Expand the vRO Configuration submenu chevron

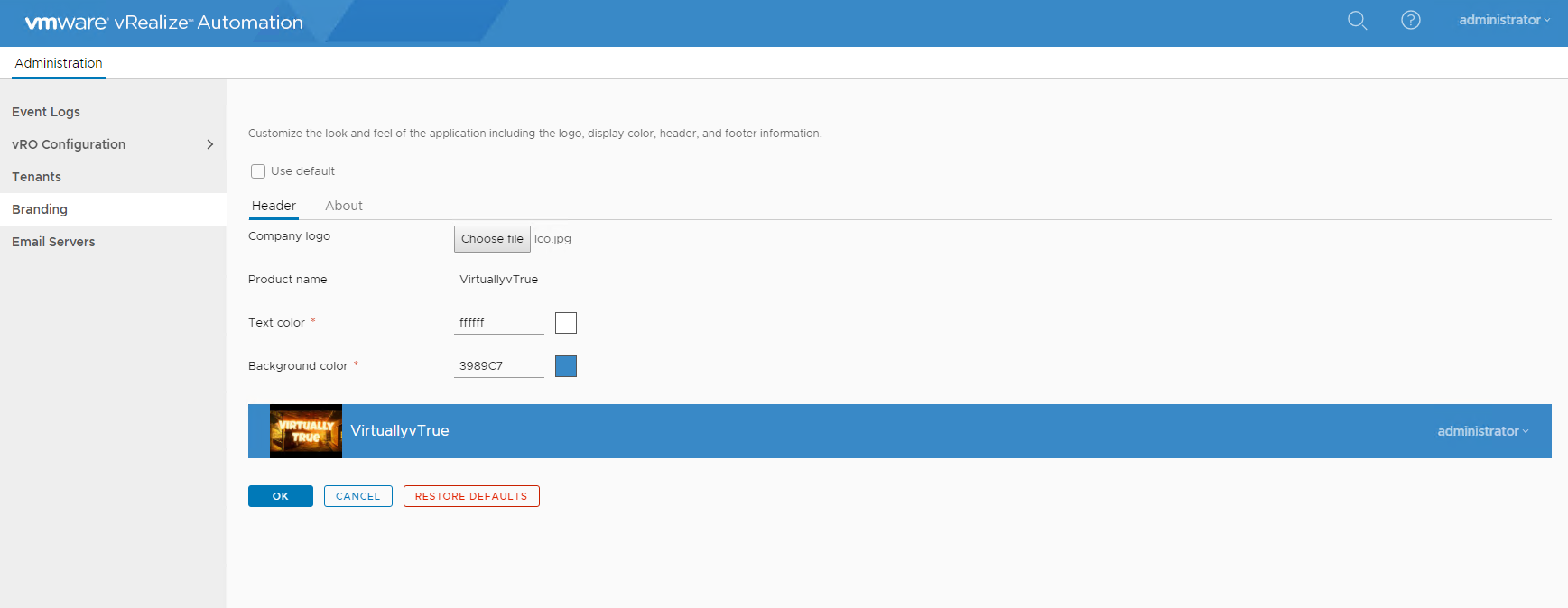(x=209, y=144)
